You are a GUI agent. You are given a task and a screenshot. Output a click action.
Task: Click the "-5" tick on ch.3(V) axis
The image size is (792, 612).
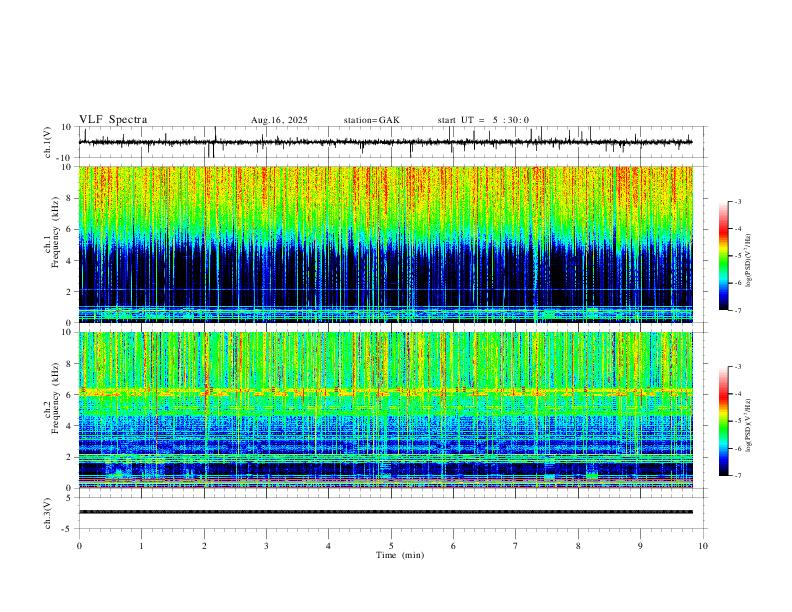(x=68, y=529)
